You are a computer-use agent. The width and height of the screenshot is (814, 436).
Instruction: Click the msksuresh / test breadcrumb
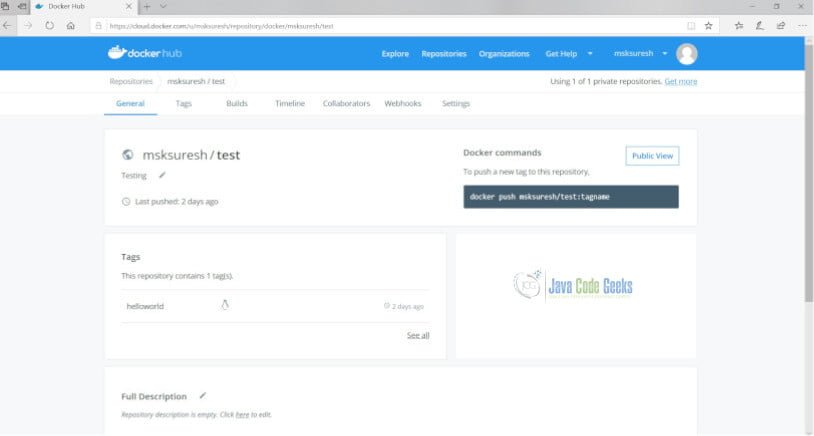tap(196, 81)
